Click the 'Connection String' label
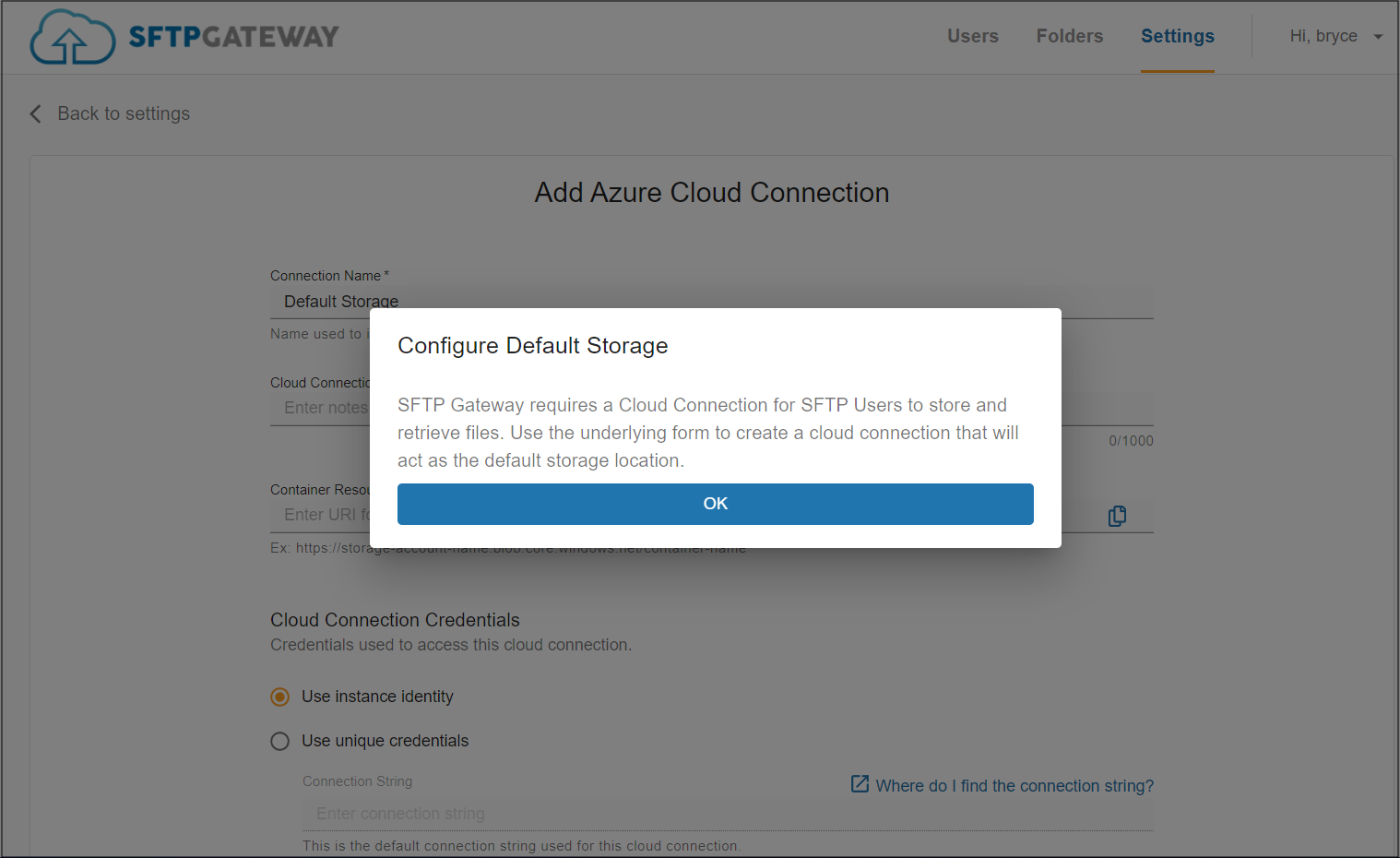This screenshot has height=858, width=1400. (358, 781)
